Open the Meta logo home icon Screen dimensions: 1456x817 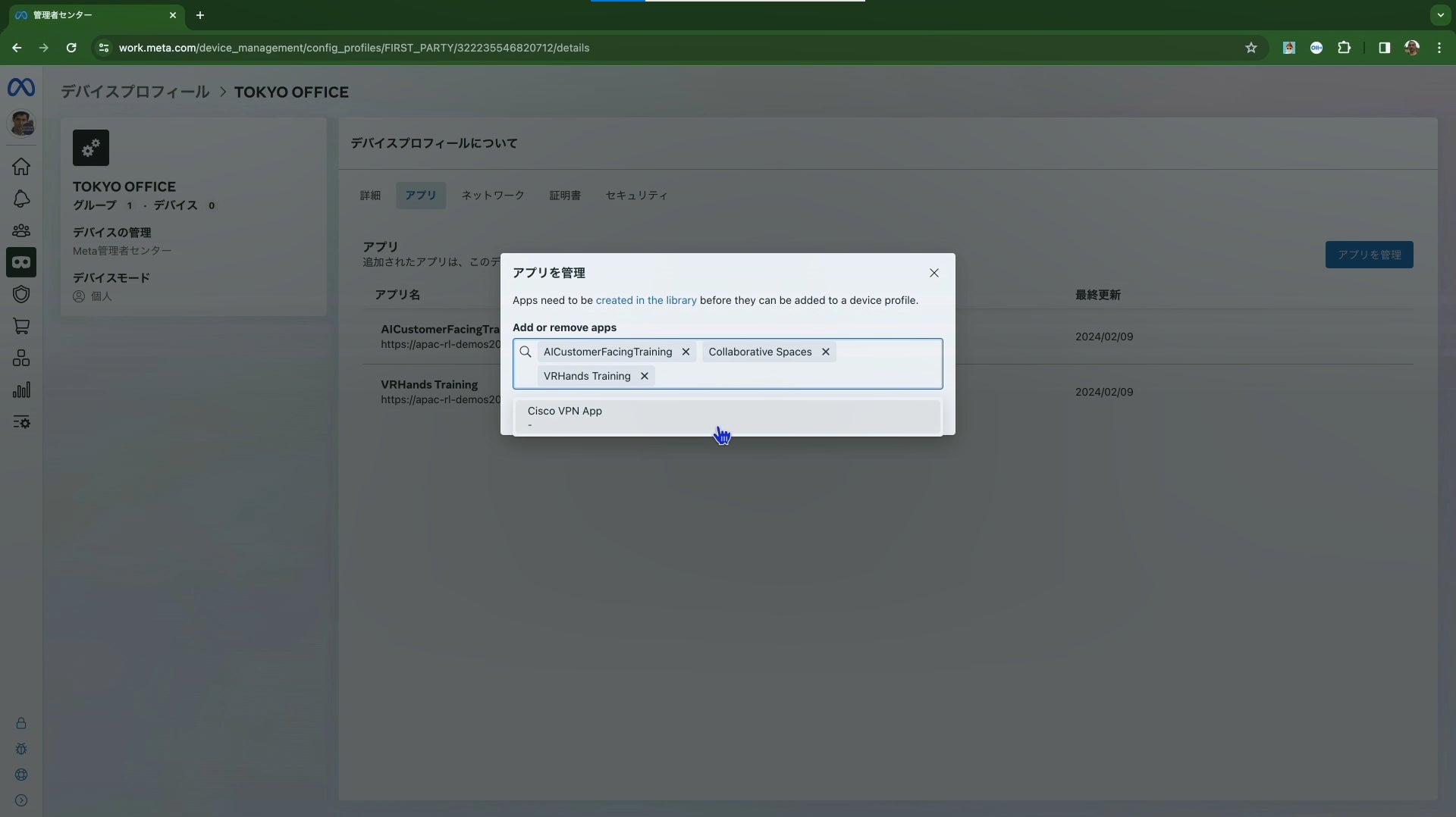[x=21, y=88]
